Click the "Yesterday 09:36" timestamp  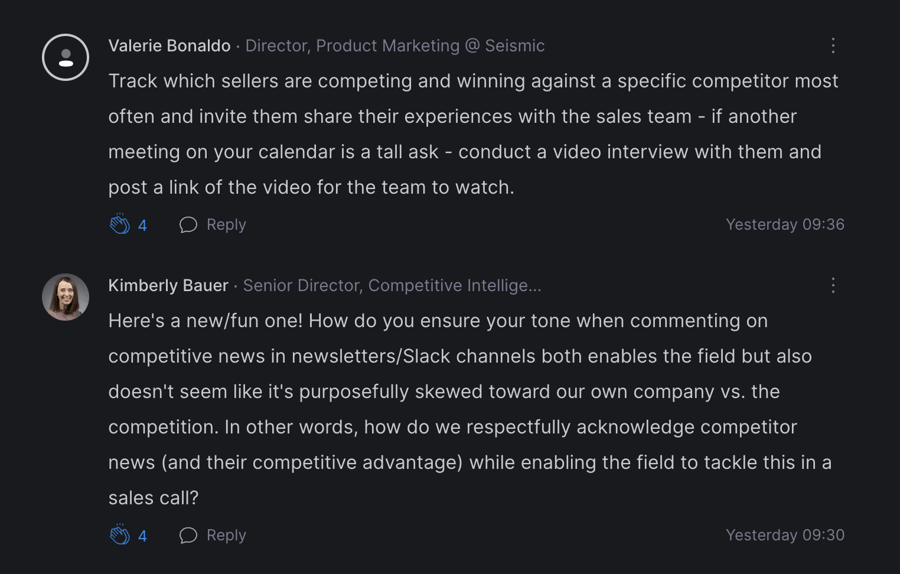[785, 225]
